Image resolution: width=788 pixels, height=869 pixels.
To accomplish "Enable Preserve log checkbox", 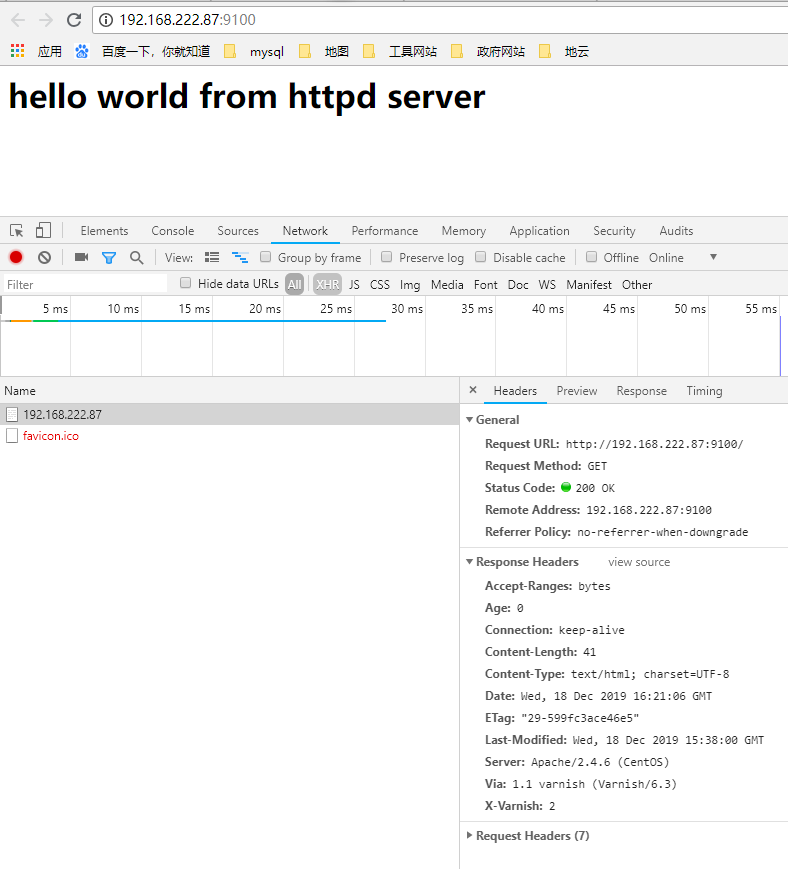I will [386, 257].
